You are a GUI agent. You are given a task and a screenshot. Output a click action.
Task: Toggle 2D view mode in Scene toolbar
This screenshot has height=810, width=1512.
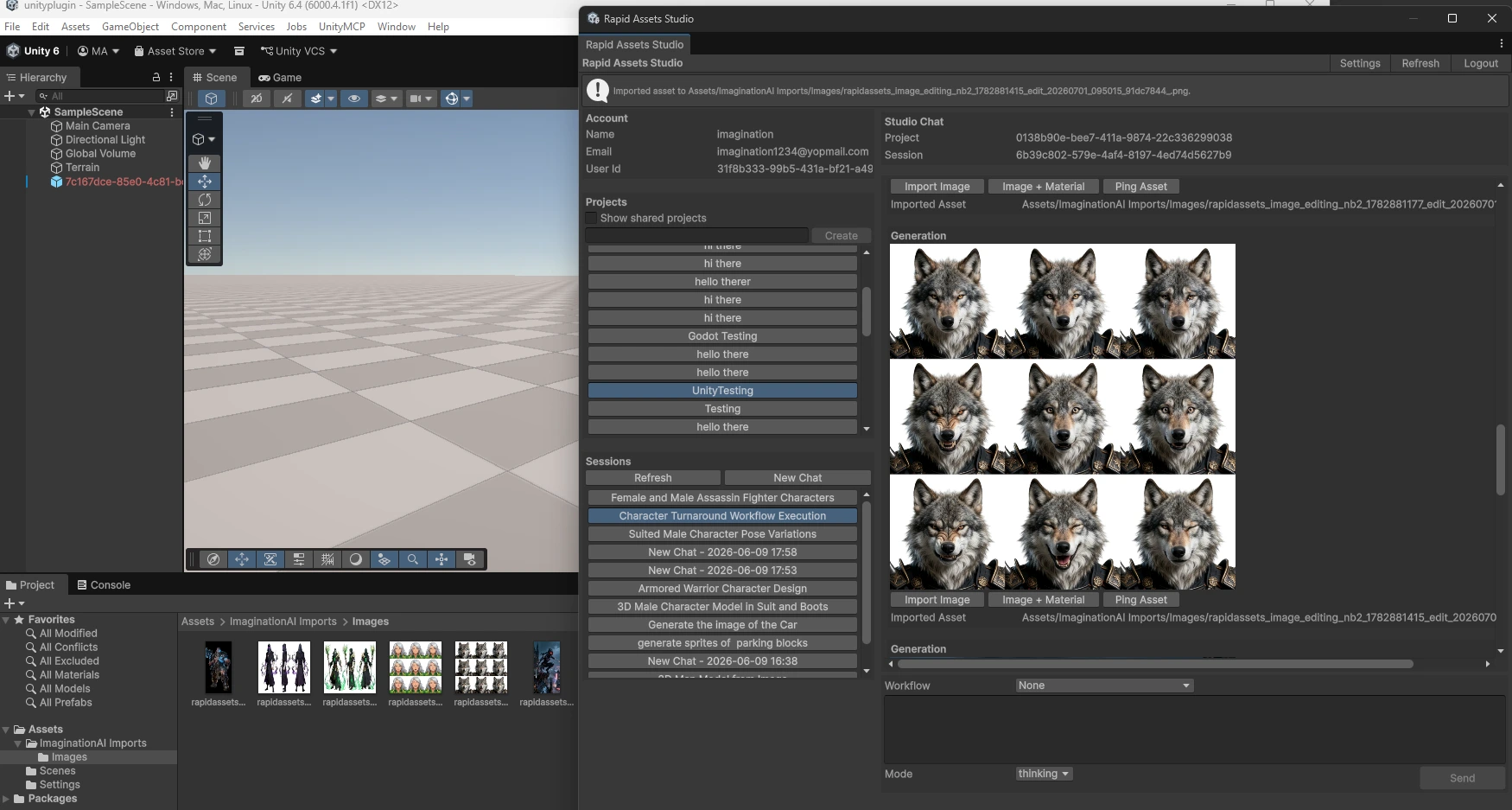257,99
